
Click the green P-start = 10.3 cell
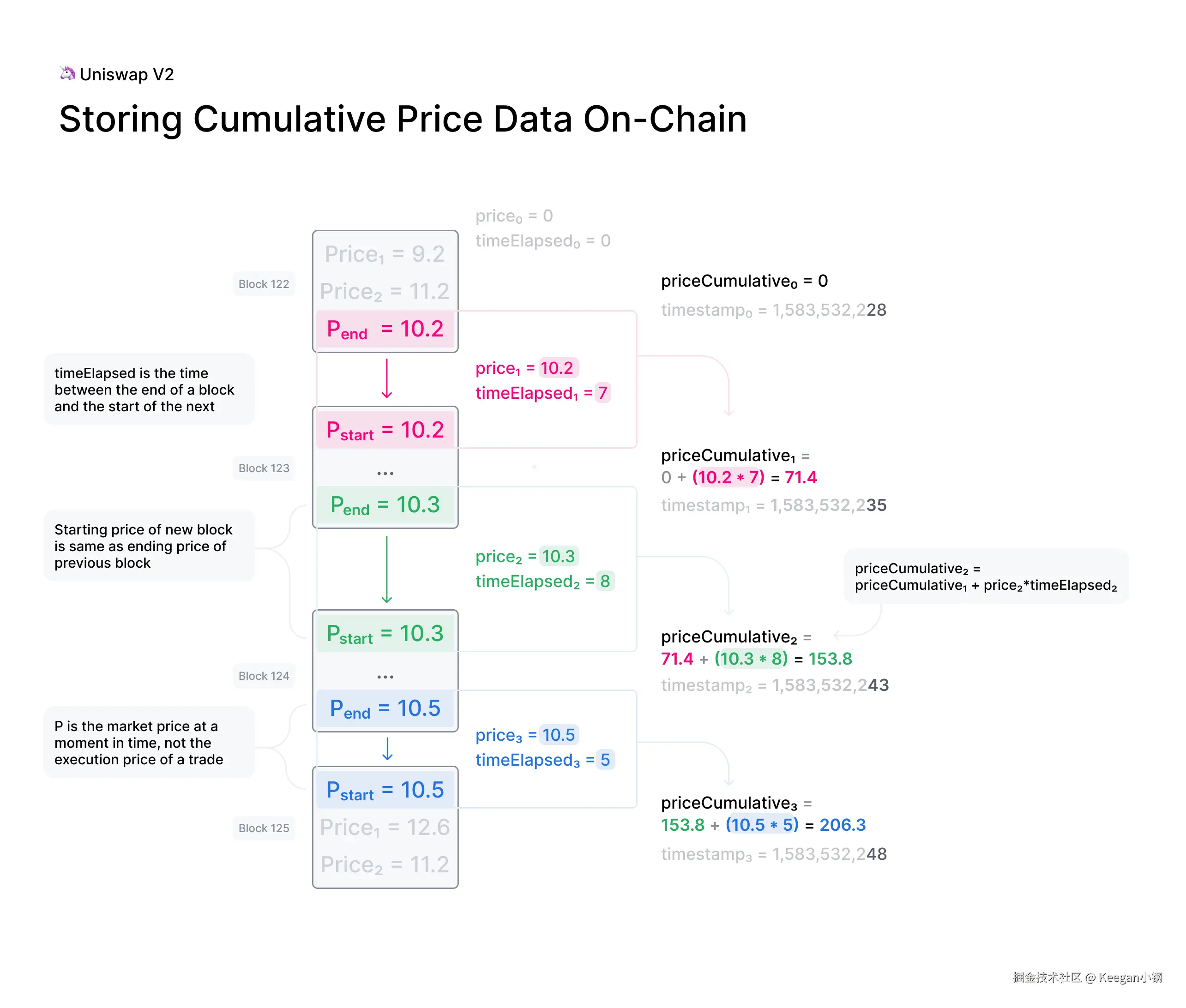click(385, 634)
